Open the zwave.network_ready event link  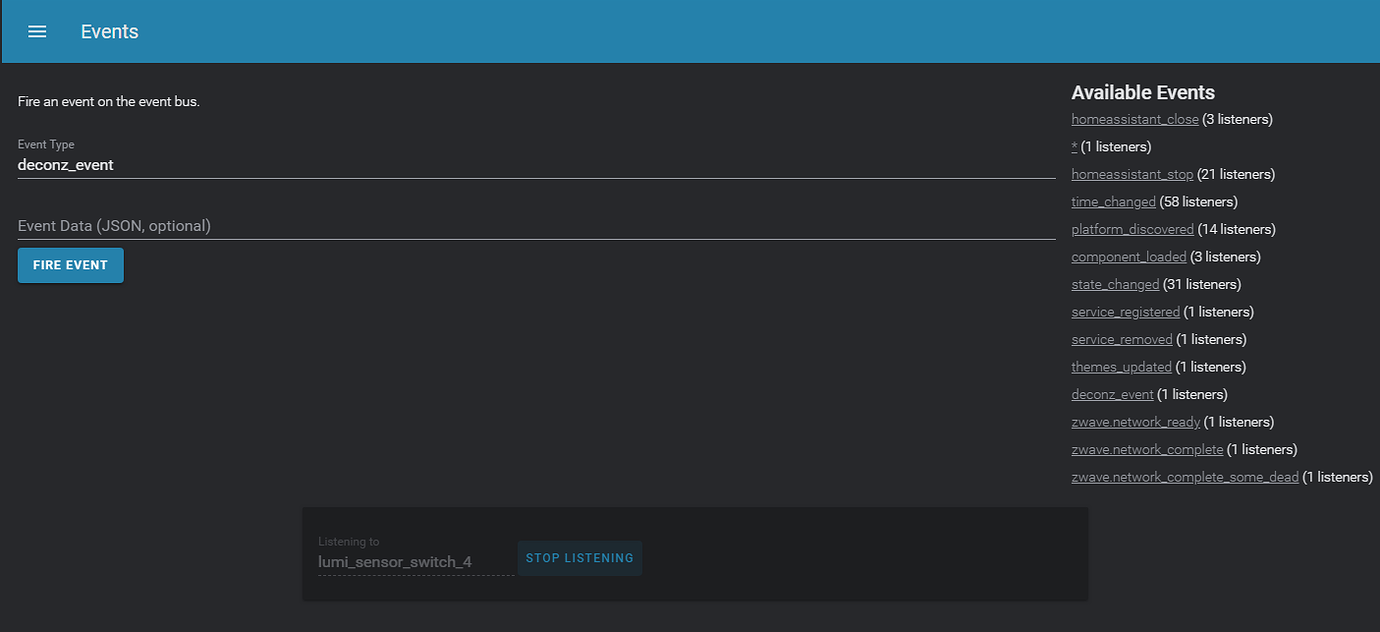click(x=1135, y=421)
